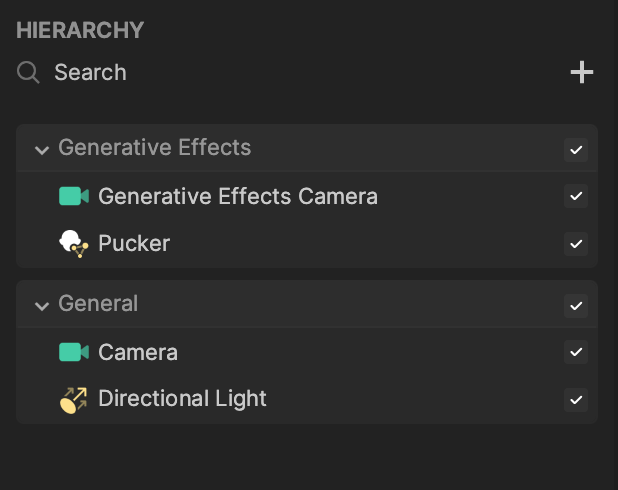Collapse the Generative Effects group chevron

coord(42,150)
